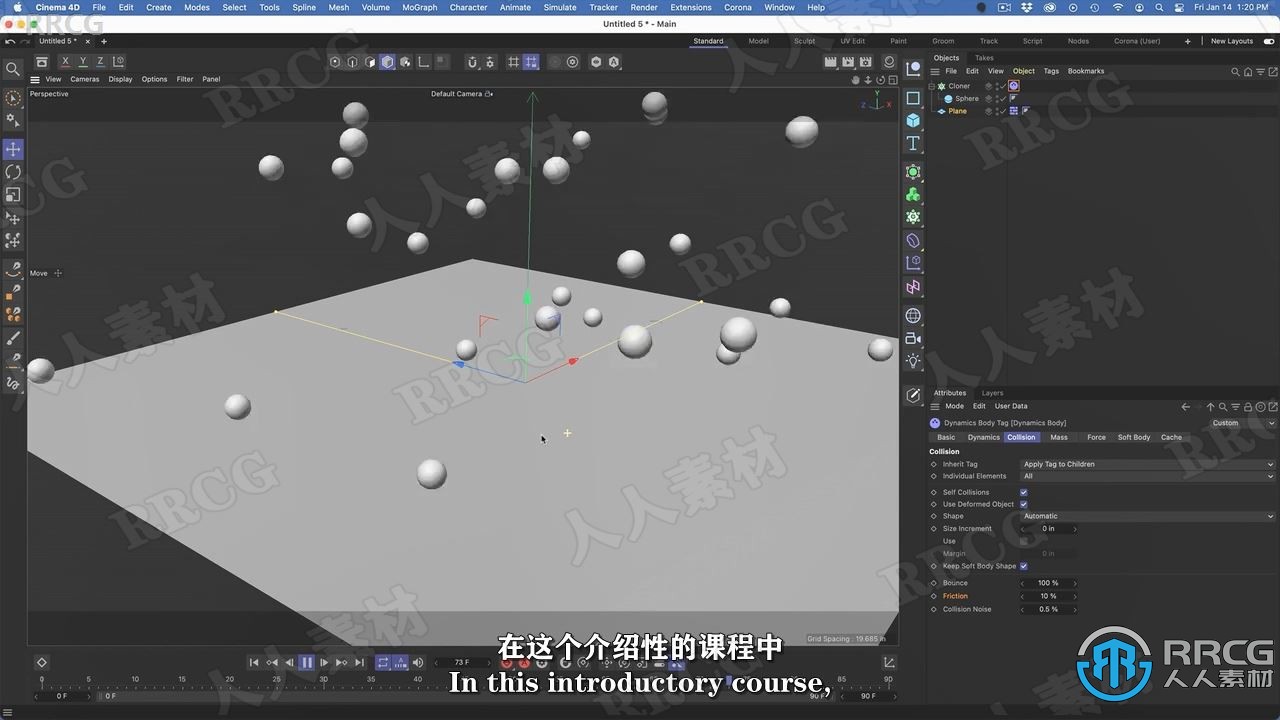Image resolution: width=1280 pixels, height=720 pixels.
Task: Click the Undo arrow icon
Action: [10, 42]
